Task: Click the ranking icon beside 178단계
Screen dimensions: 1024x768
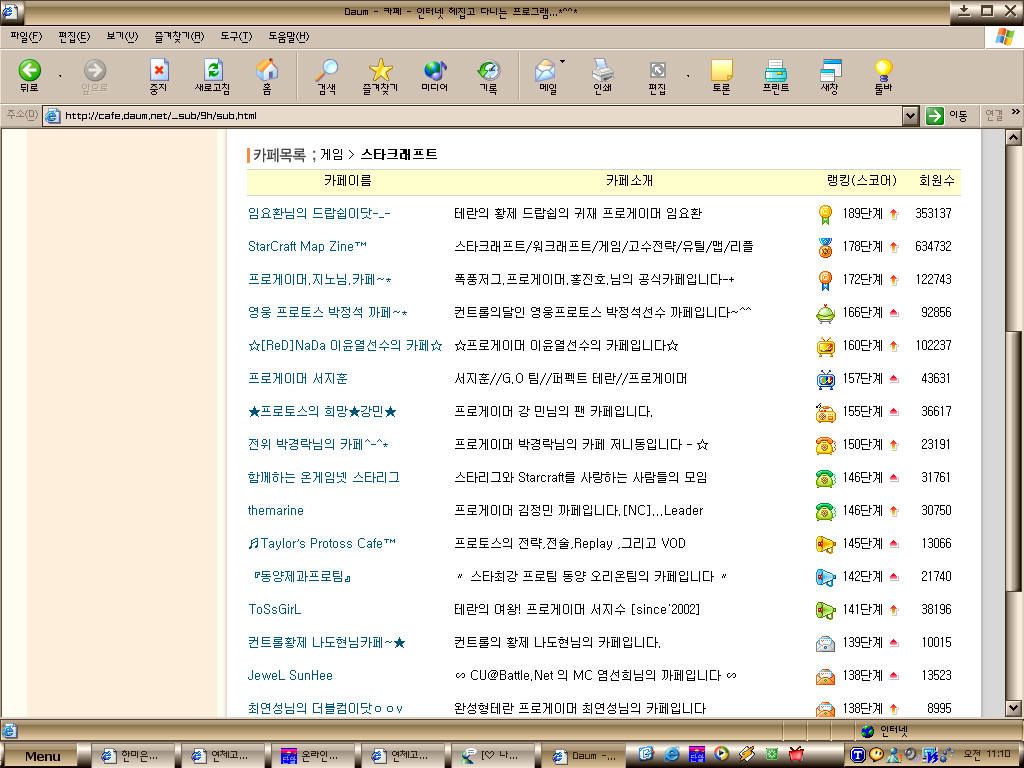Action: point(825,247)
